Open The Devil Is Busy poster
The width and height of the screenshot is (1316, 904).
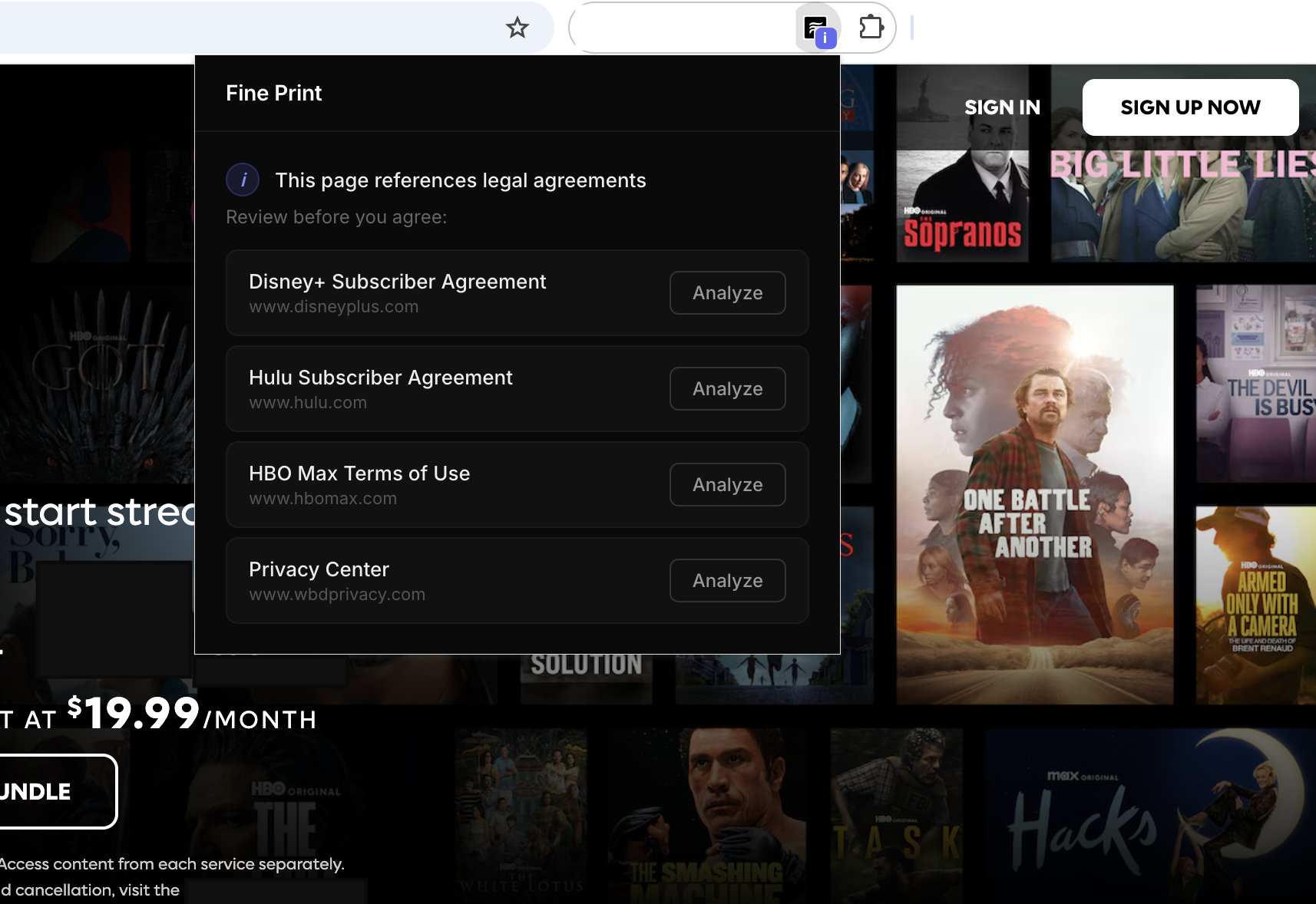tap(1255, 384)
